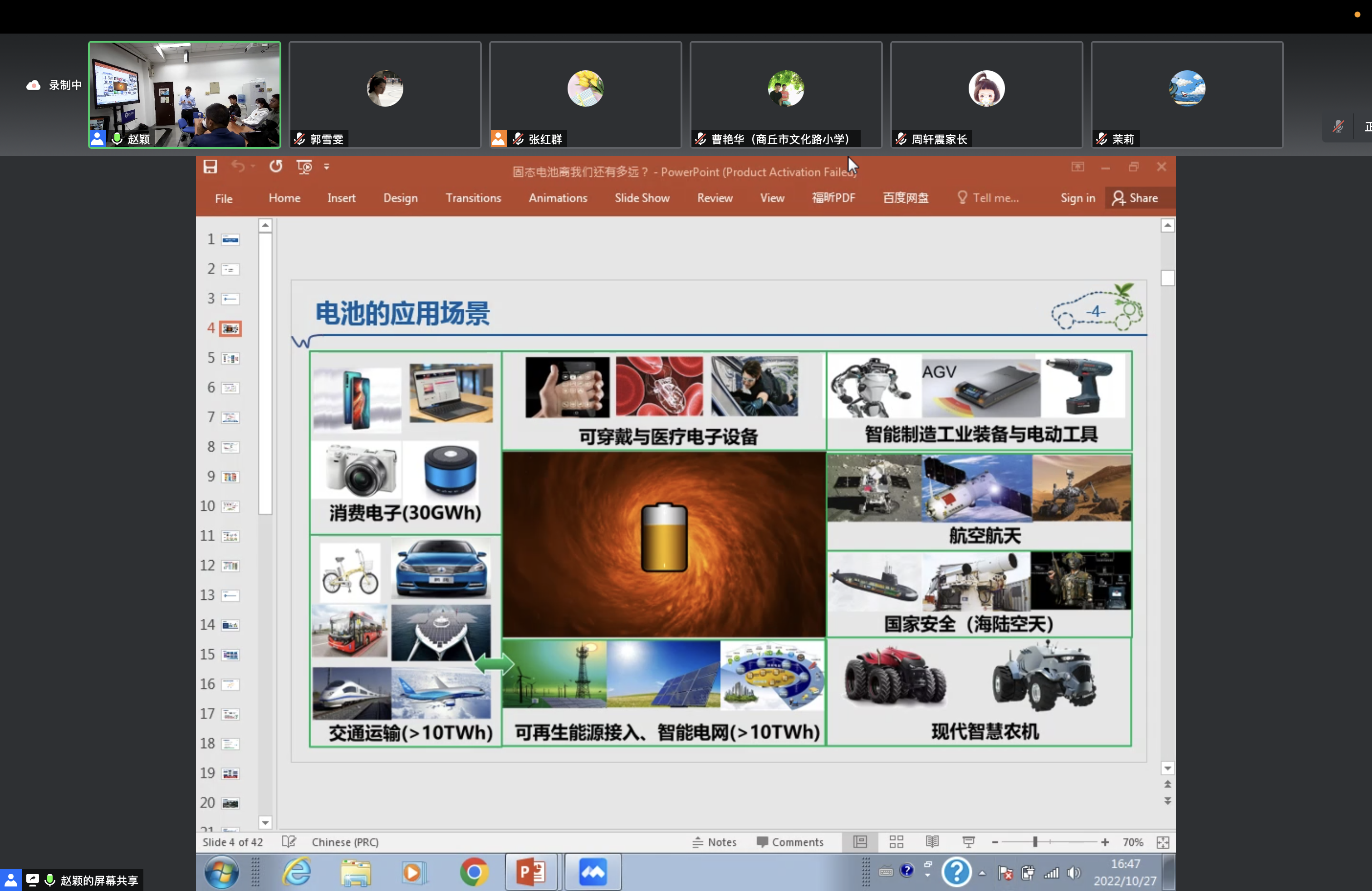
Task: Open Customize Quick Access Toolbar dropdown
Action: (x=327, y=166)
